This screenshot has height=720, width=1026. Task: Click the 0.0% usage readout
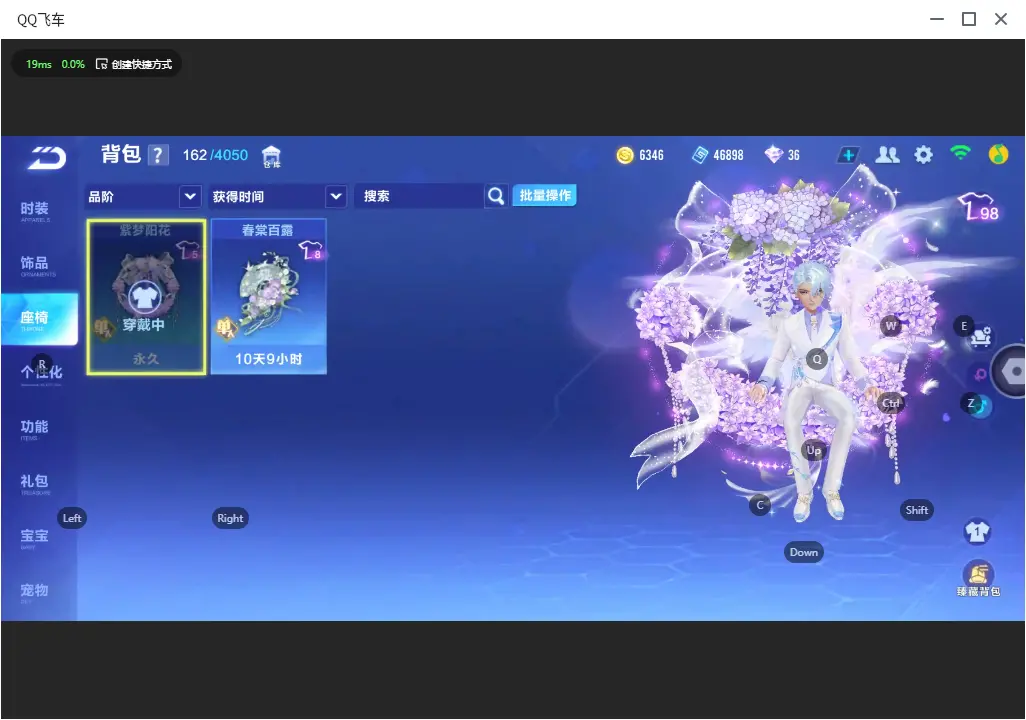(73, 64)
